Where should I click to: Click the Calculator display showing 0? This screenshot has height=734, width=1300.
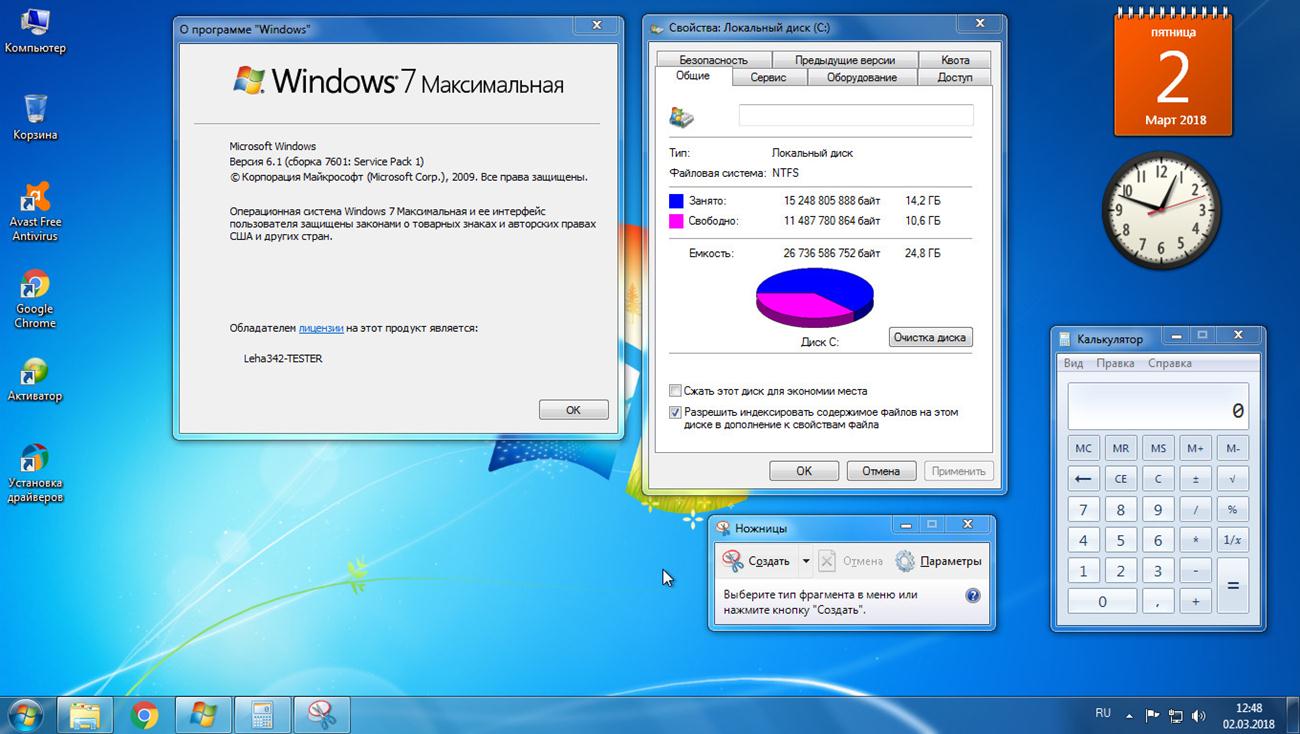click(1158, 407)
